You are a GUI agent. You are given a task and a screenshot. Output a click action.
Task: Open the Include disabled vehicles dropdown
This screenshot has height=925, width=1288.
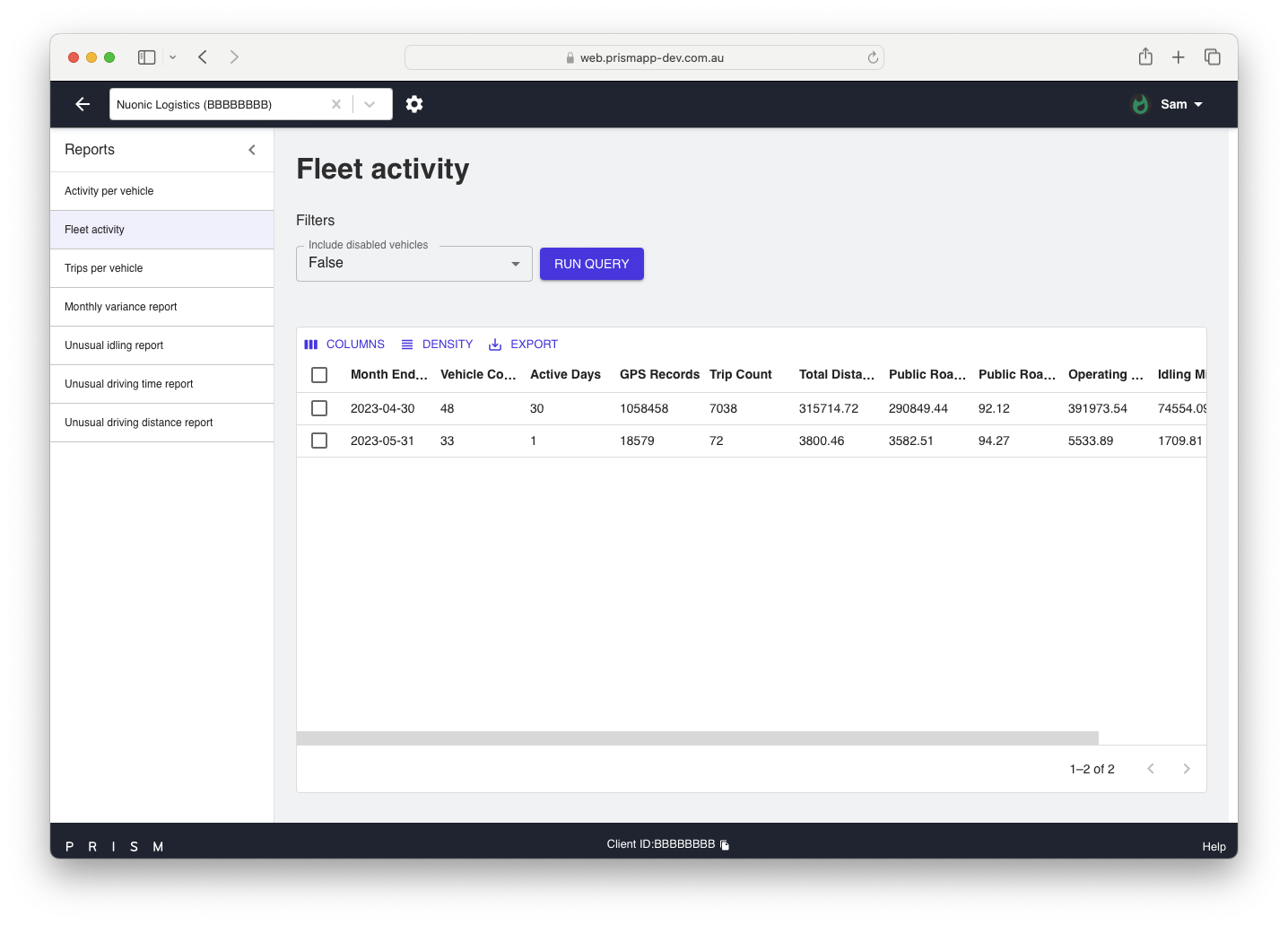click(x=413, y=264)
